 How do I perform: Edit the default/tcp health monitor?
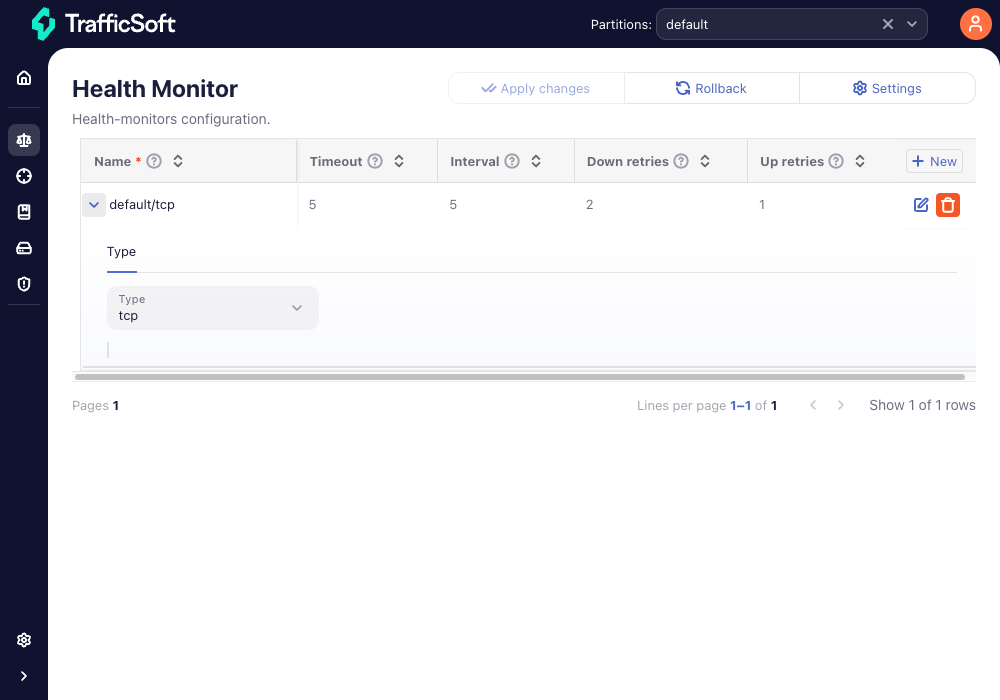(x=921, y=205)
